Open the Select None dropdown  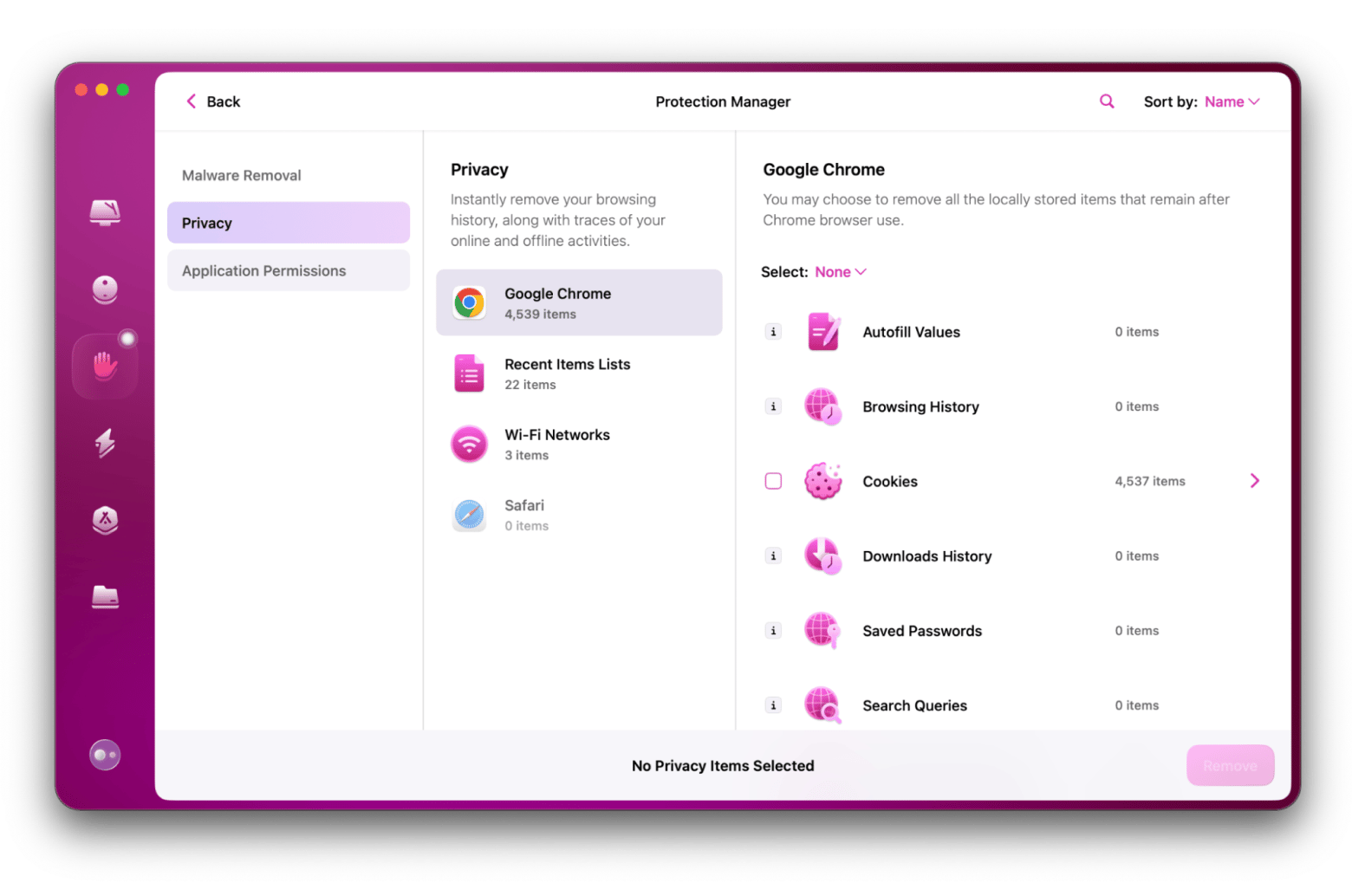(x=840, y=272)
